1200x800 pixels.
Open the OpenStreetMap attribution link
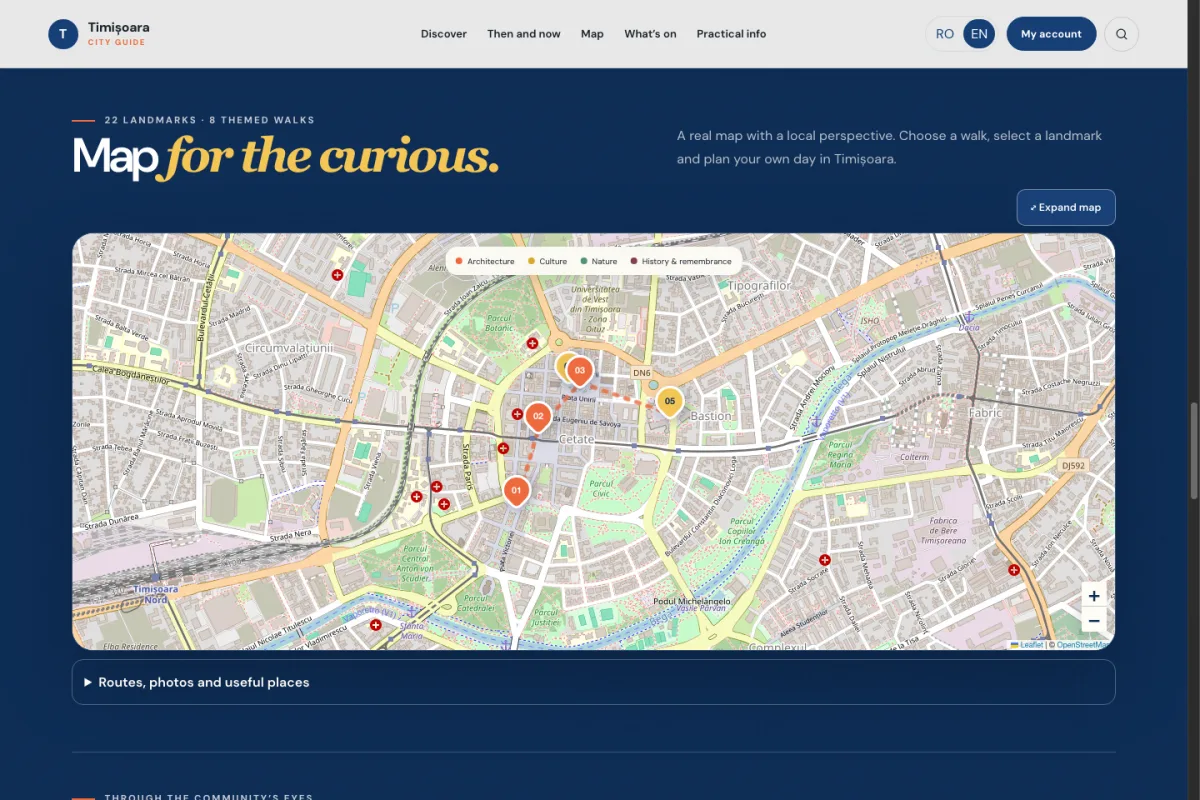[1081, 645]
